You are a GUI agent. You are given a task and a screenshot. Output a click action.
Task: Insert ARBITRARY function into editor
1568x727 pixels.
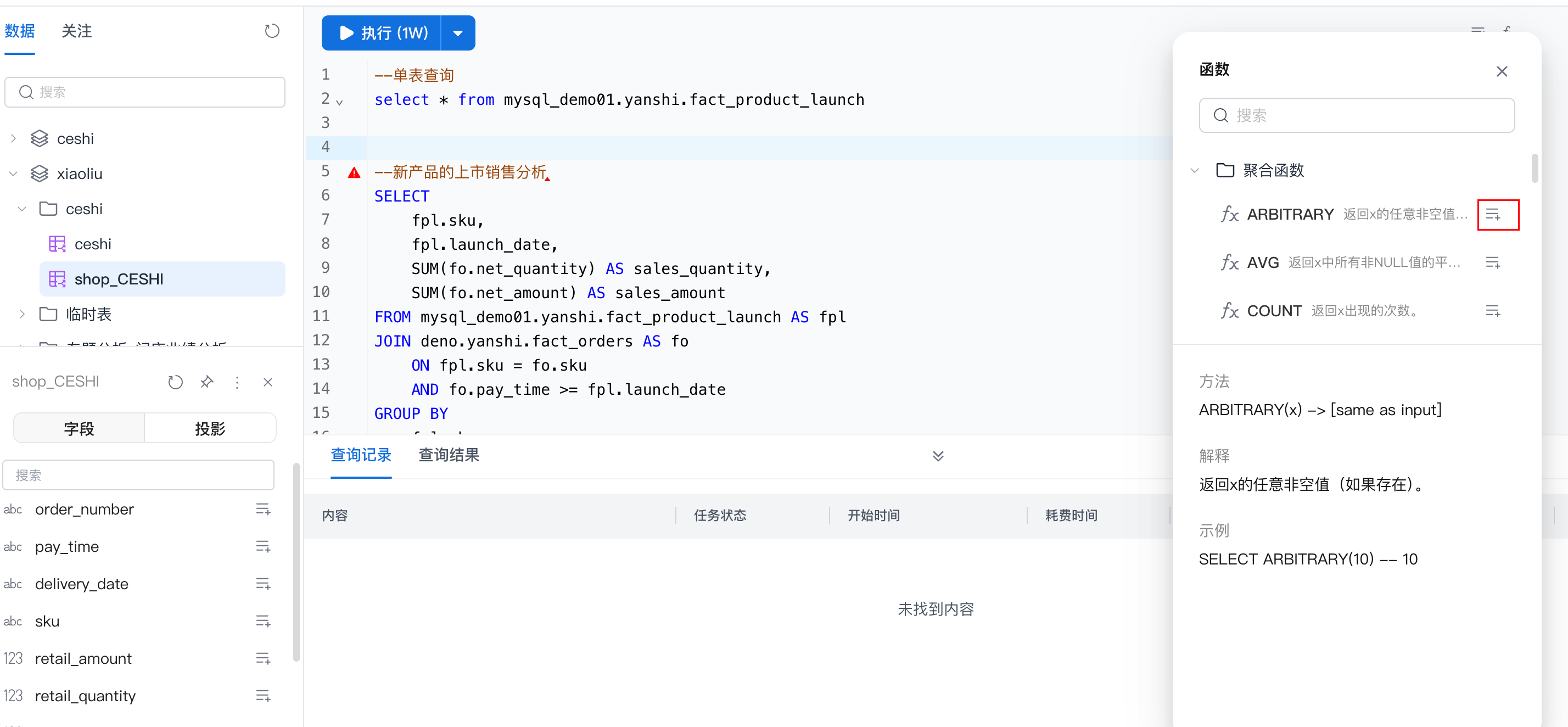[x=1493, y=214]
